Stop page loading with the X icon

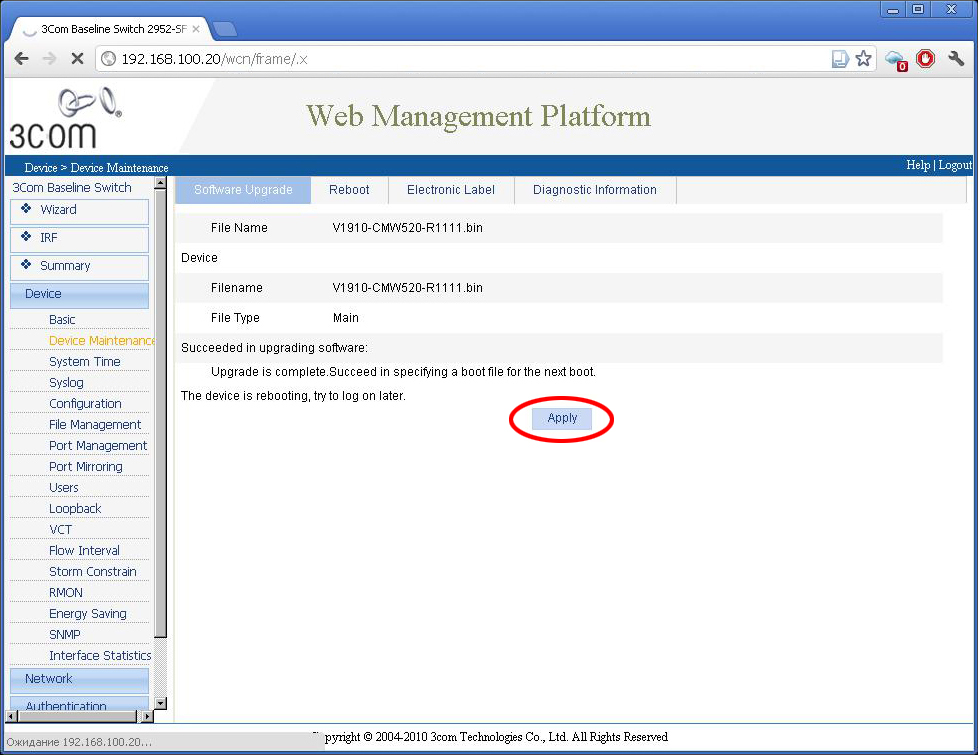click(77, 59)
